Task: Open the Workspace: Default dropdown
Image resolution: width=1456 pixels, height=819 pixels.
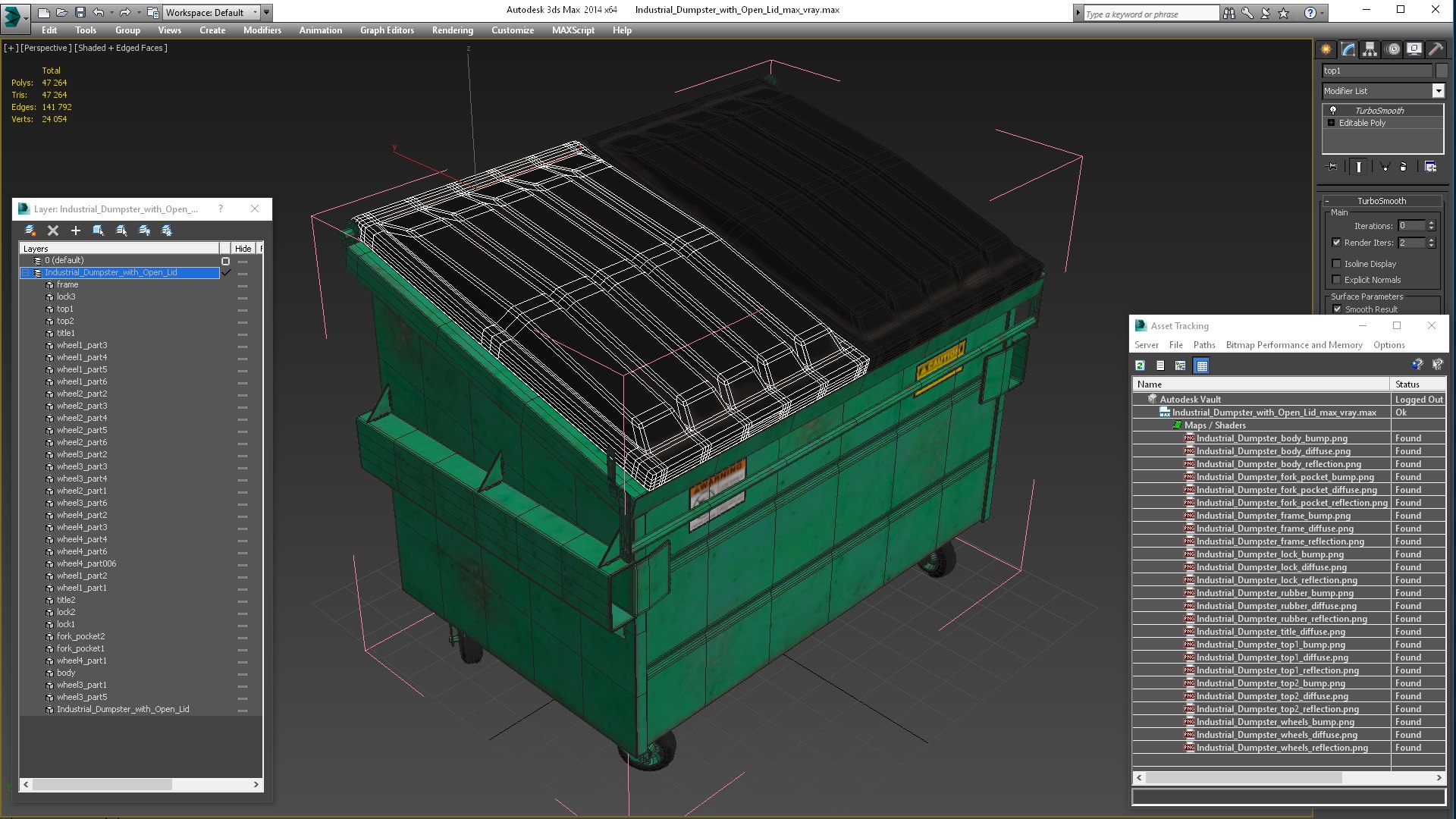Action: [212, 13]
